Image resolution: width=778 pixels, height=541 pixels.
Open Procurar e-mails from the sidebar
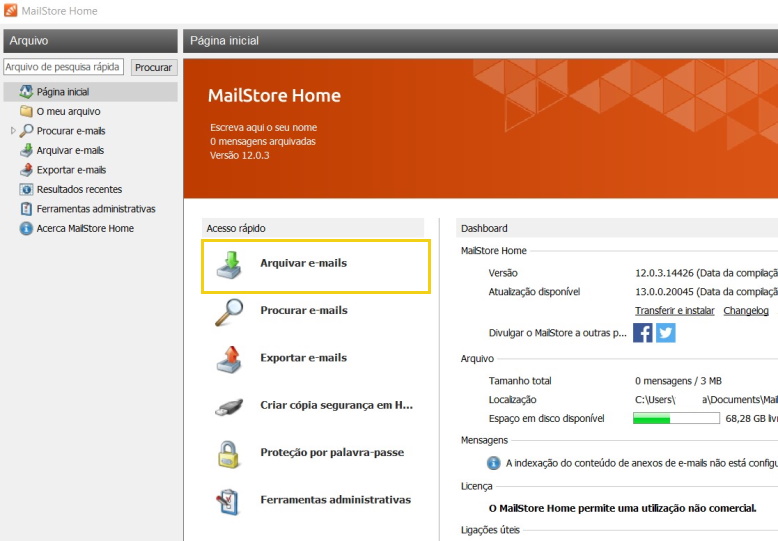pos(71,131)
